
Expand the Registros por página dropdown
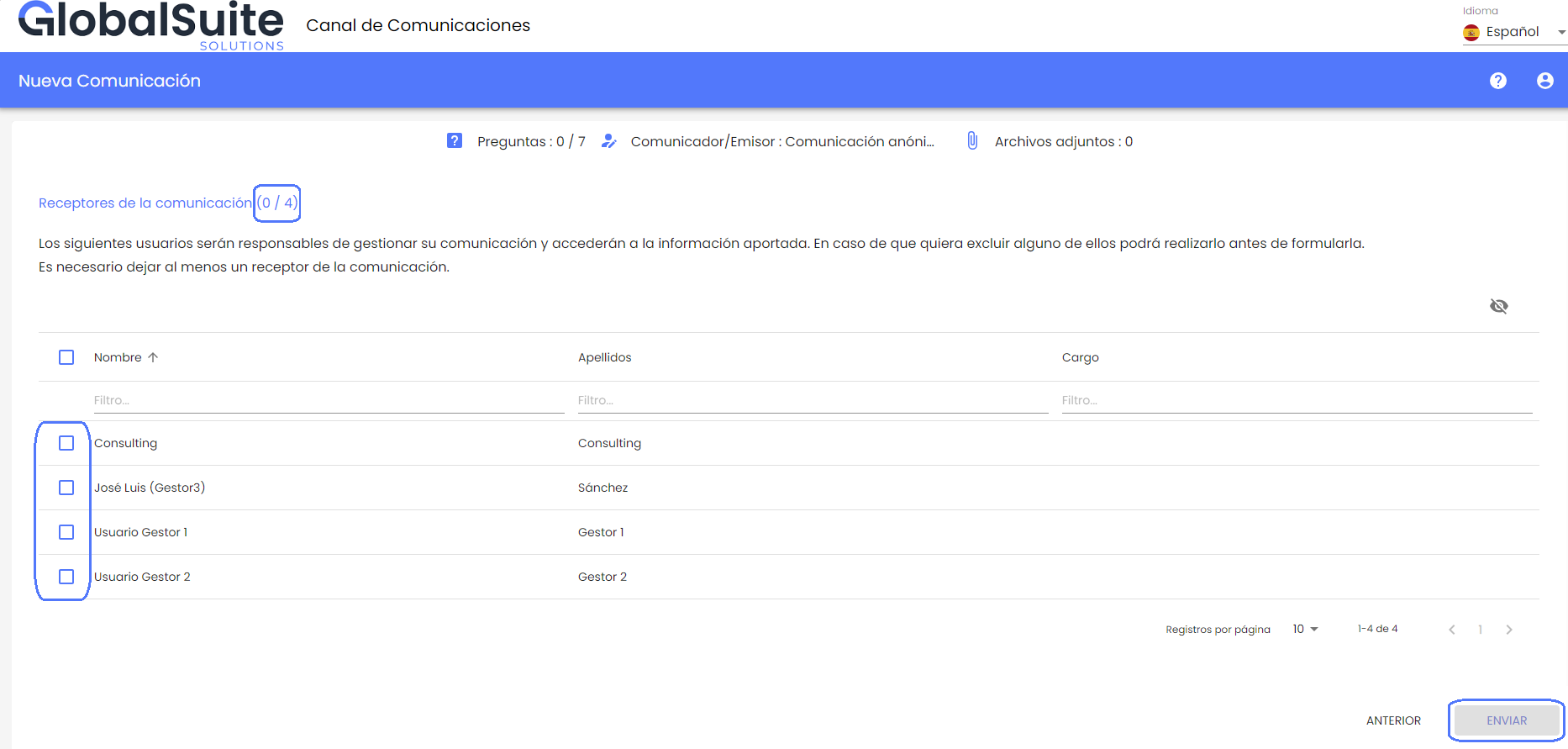pos(1305,629)
